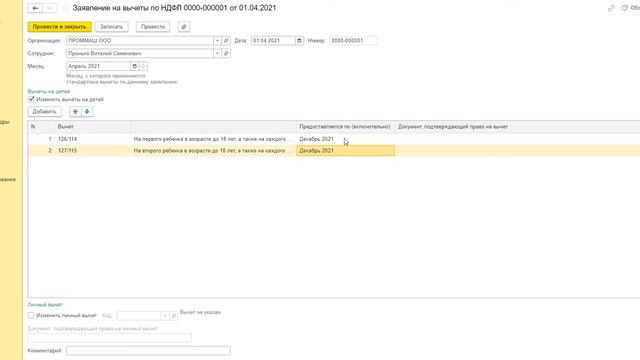Open the organization record via its open icon
Viewport: 640px width, 360px height.
[226, 41]
